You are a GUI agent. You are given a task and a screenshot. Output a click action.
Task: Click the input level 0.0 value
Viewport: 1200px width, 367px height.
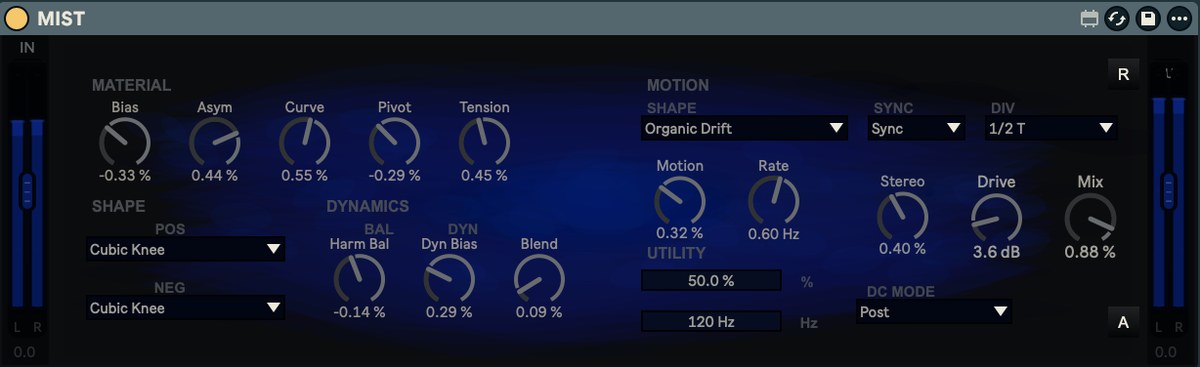(25, 352)
